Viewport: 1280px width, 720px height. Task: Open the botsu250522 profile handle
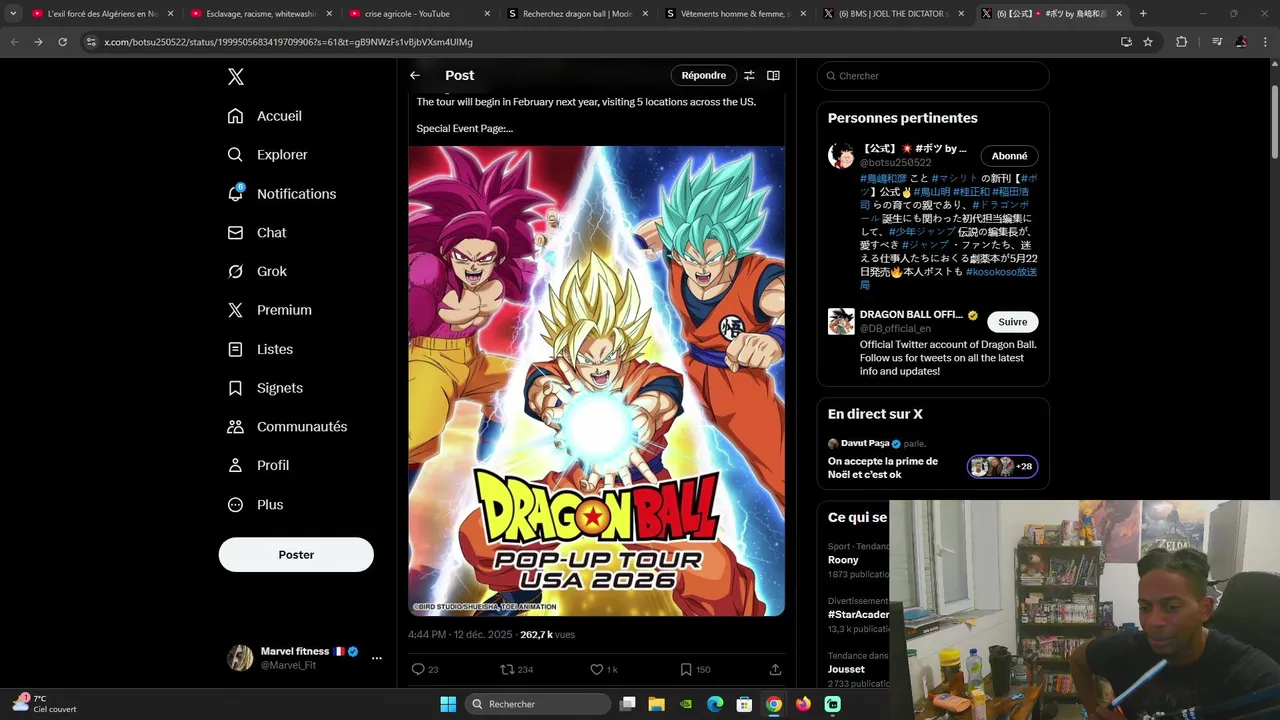[x=895, y=162]
